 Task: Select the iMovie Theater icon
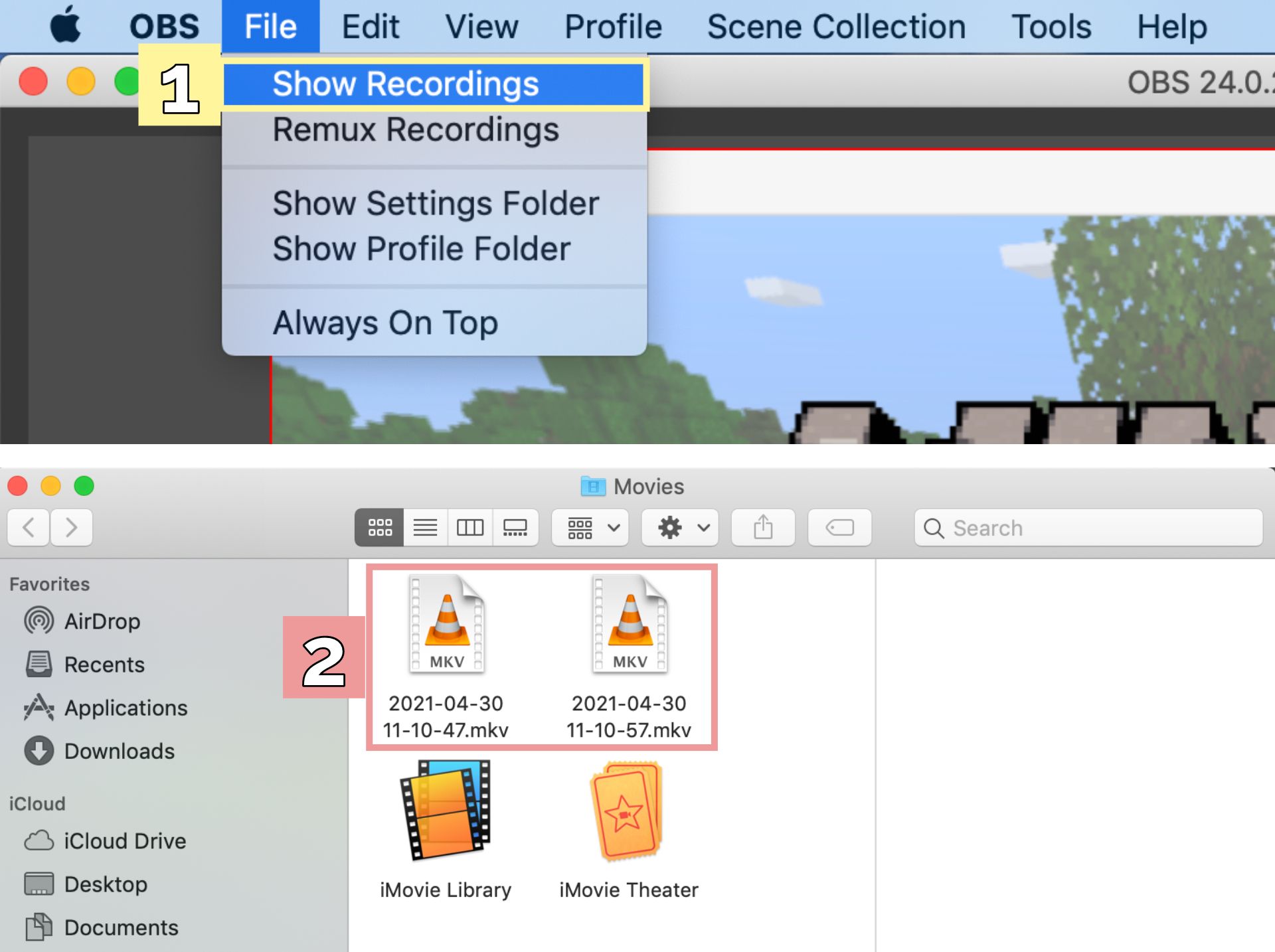tap(628, 811)
